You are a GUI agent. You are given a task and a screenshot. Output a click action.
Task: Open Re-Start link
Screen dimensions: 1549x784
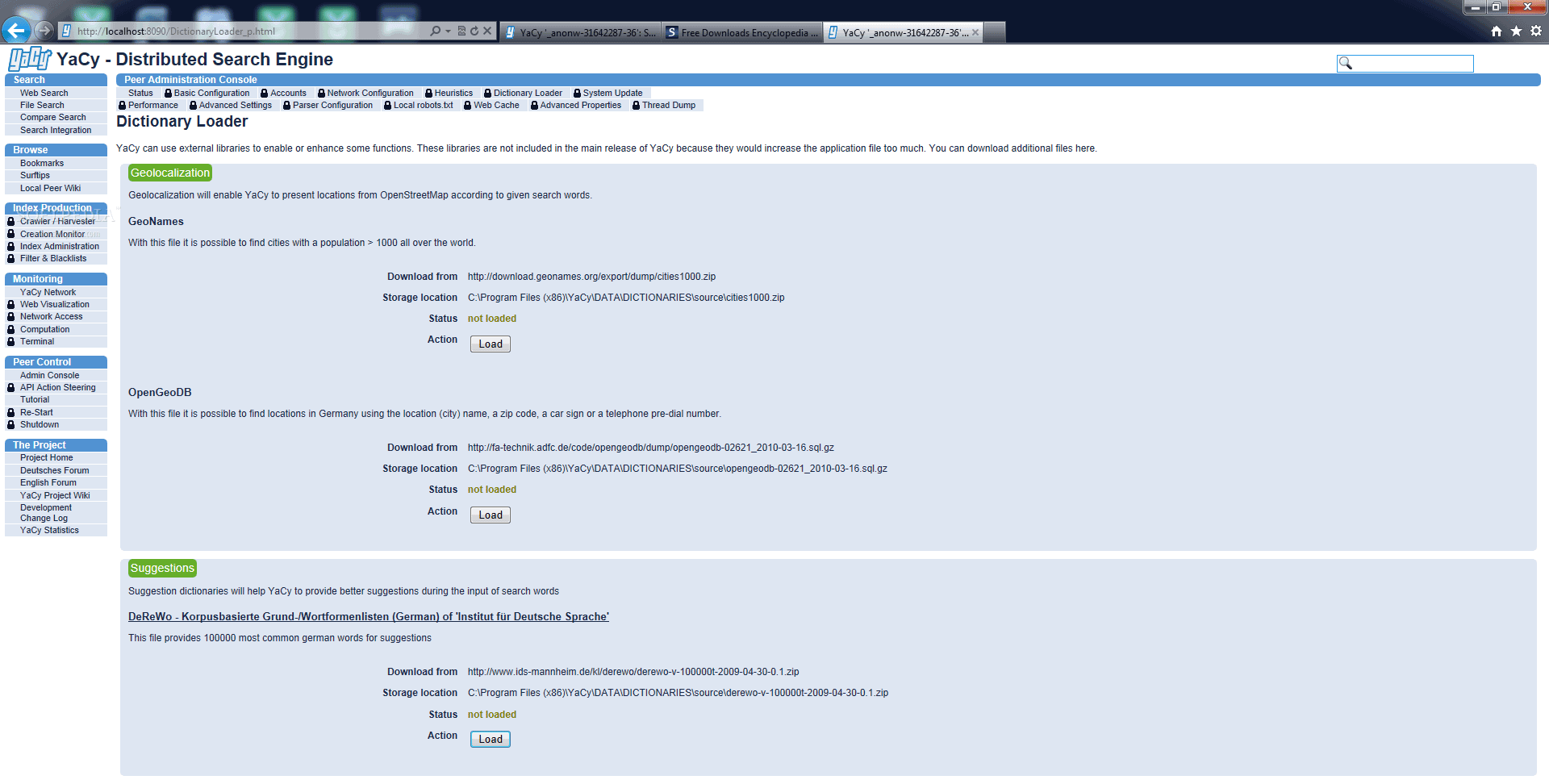click(x=36, y=412)
